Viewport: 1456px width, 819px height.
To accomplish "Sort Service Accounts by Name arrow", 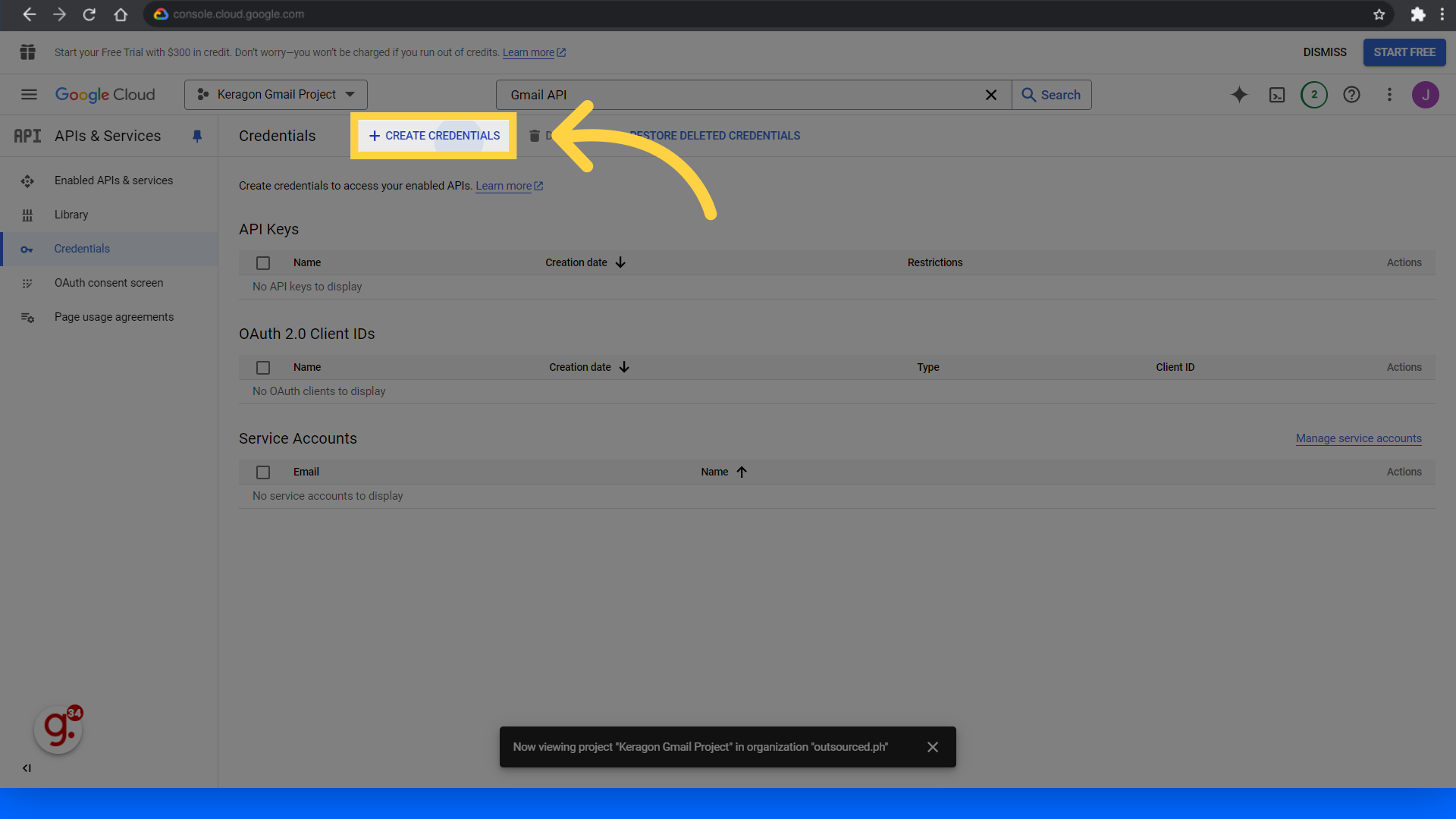I will (742, 472).
